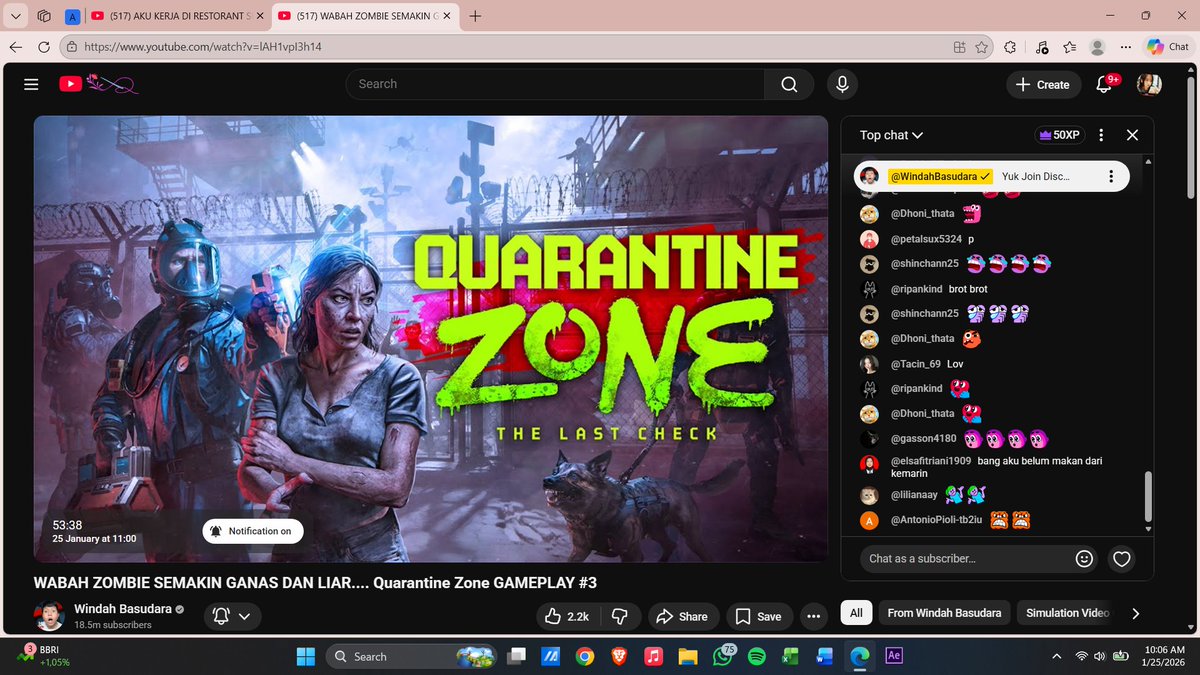Click username @elsafitriani1909 in chat
Screen dimensions: 1200x675
pos(930,461)
